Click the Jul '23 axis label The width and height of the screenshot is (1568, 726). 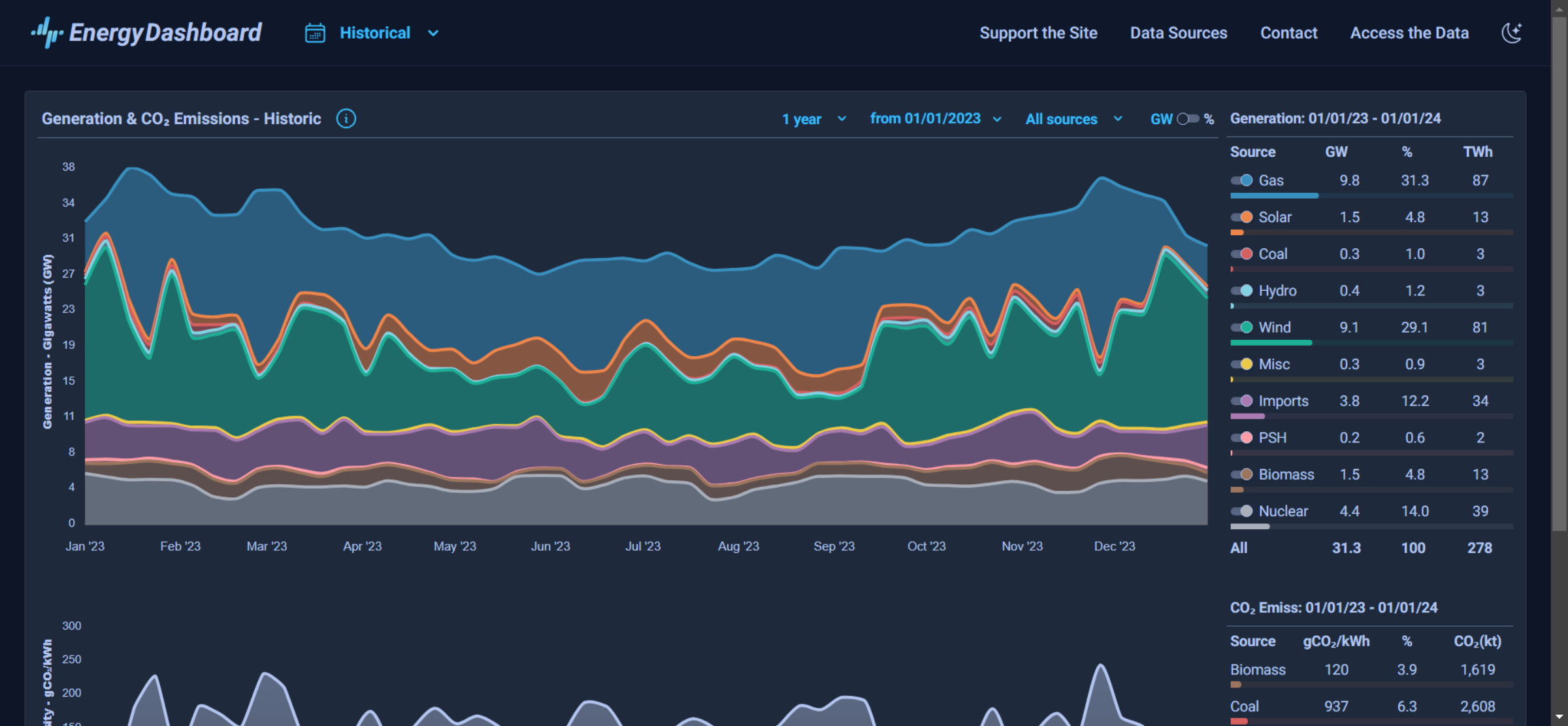[643, 546]
